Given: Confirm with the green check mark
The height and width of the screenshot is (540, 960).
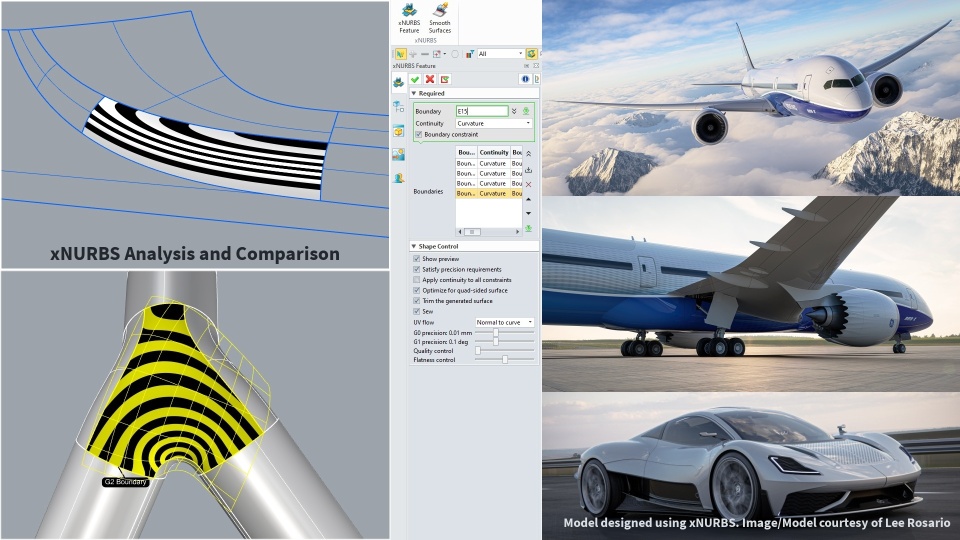Looking at the screenshot, I should coord(415,79).
